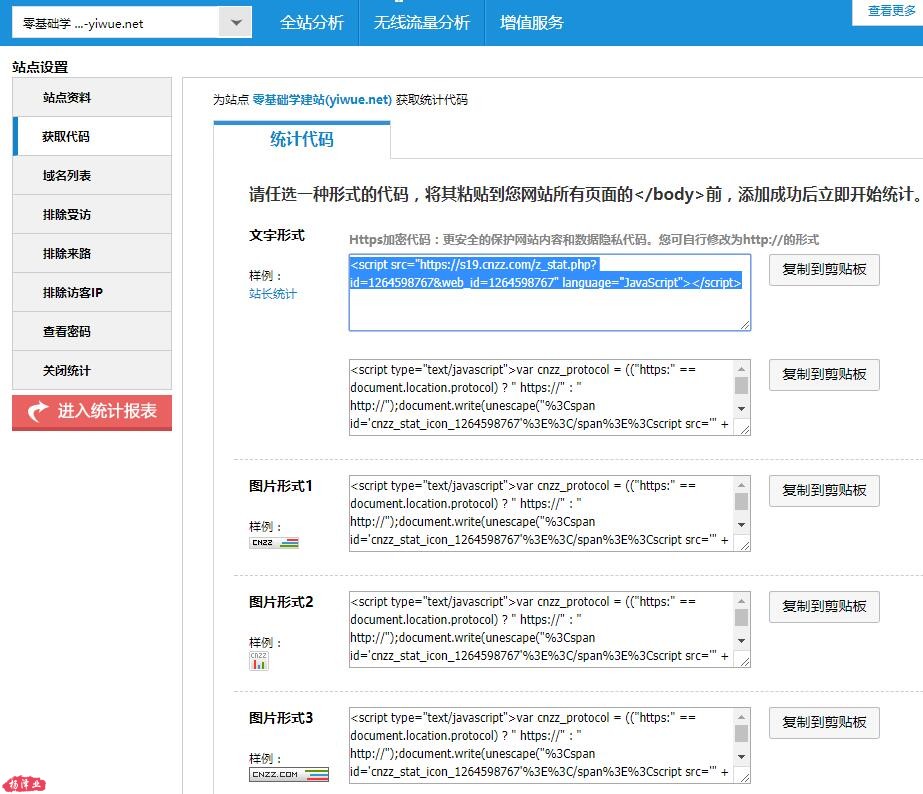Select 关闭统计 in the sidebar
923x794 pixels.
pyautogui.click(x=92, y=370)
